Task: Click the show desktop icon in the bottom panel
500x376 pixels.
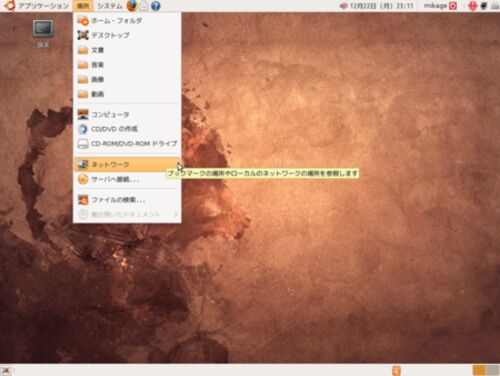Action: (x=6, y=370)
